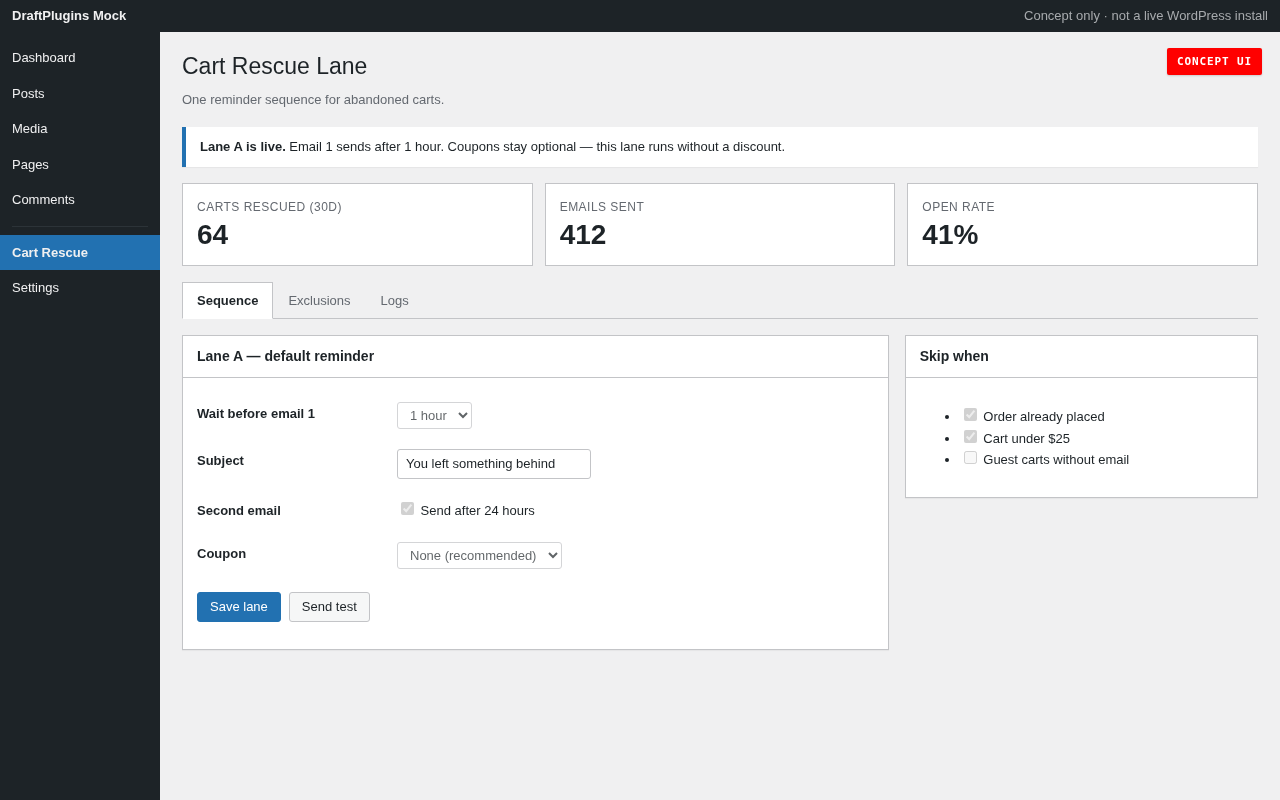Switch to the Exclusions tab

[x=319, y=301]
